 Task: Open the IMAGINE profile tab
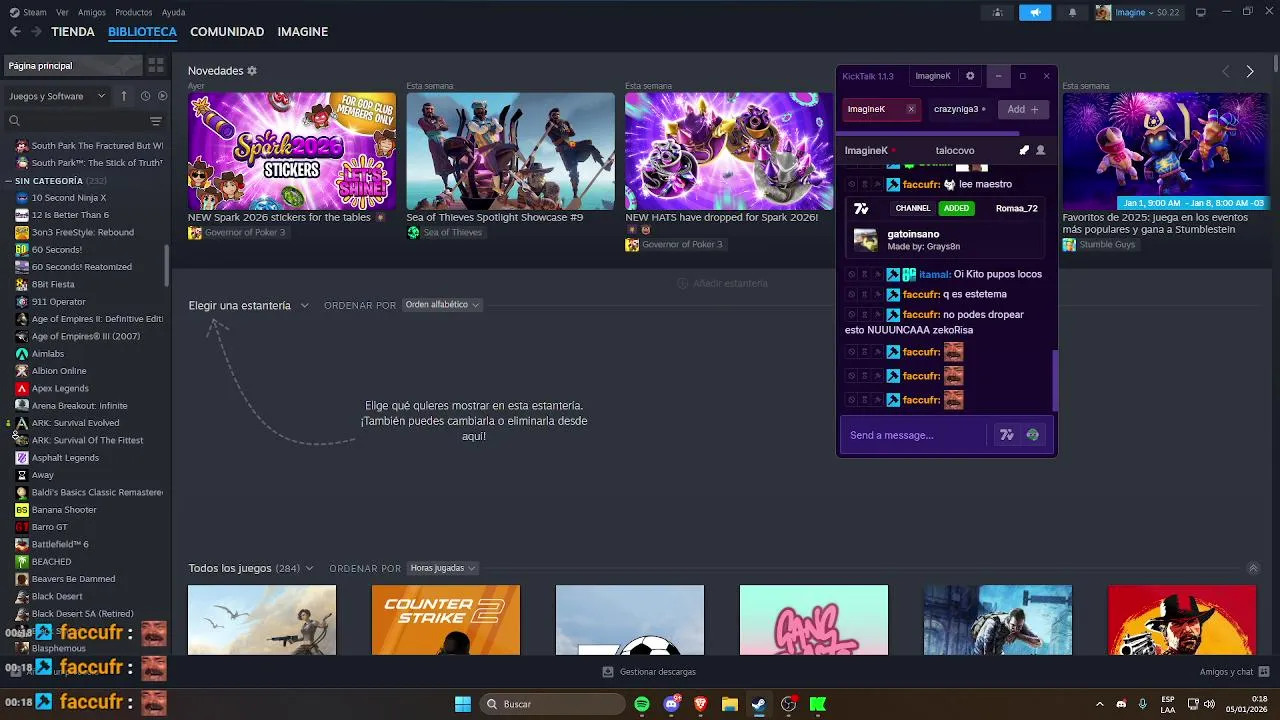coord(303,32)
